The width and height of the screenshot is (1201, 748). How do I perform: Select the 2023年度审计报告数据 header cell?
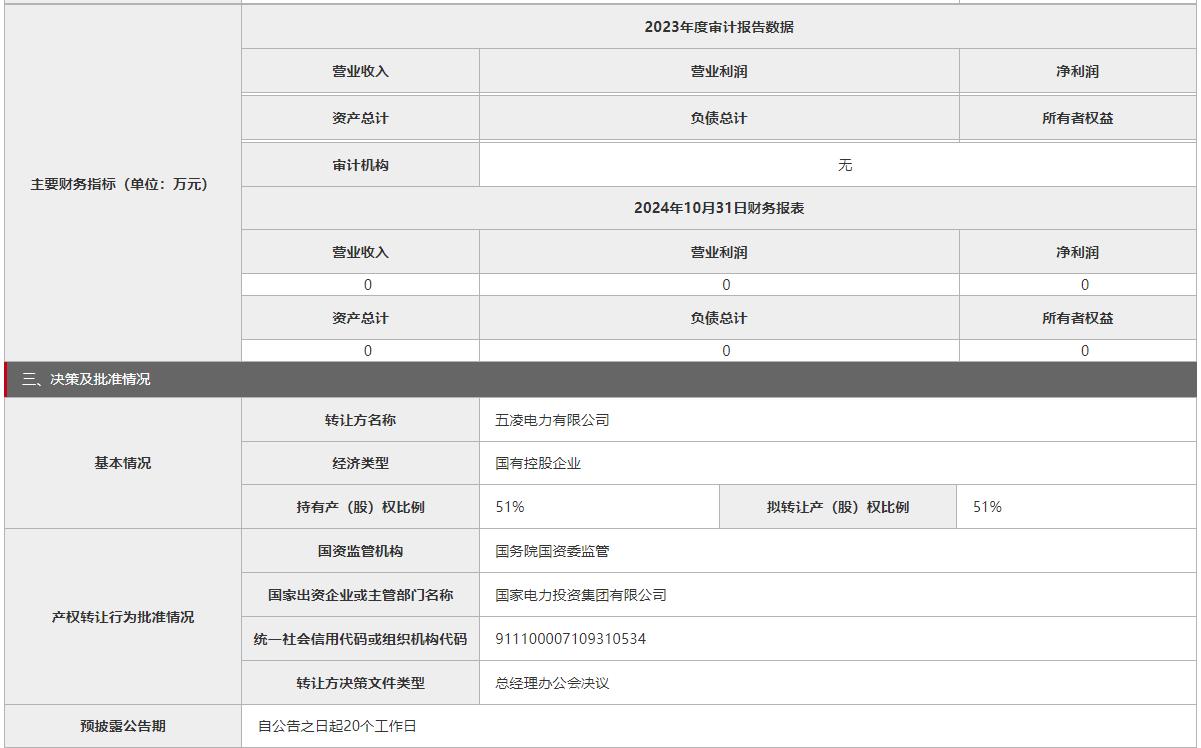point(718,27)
